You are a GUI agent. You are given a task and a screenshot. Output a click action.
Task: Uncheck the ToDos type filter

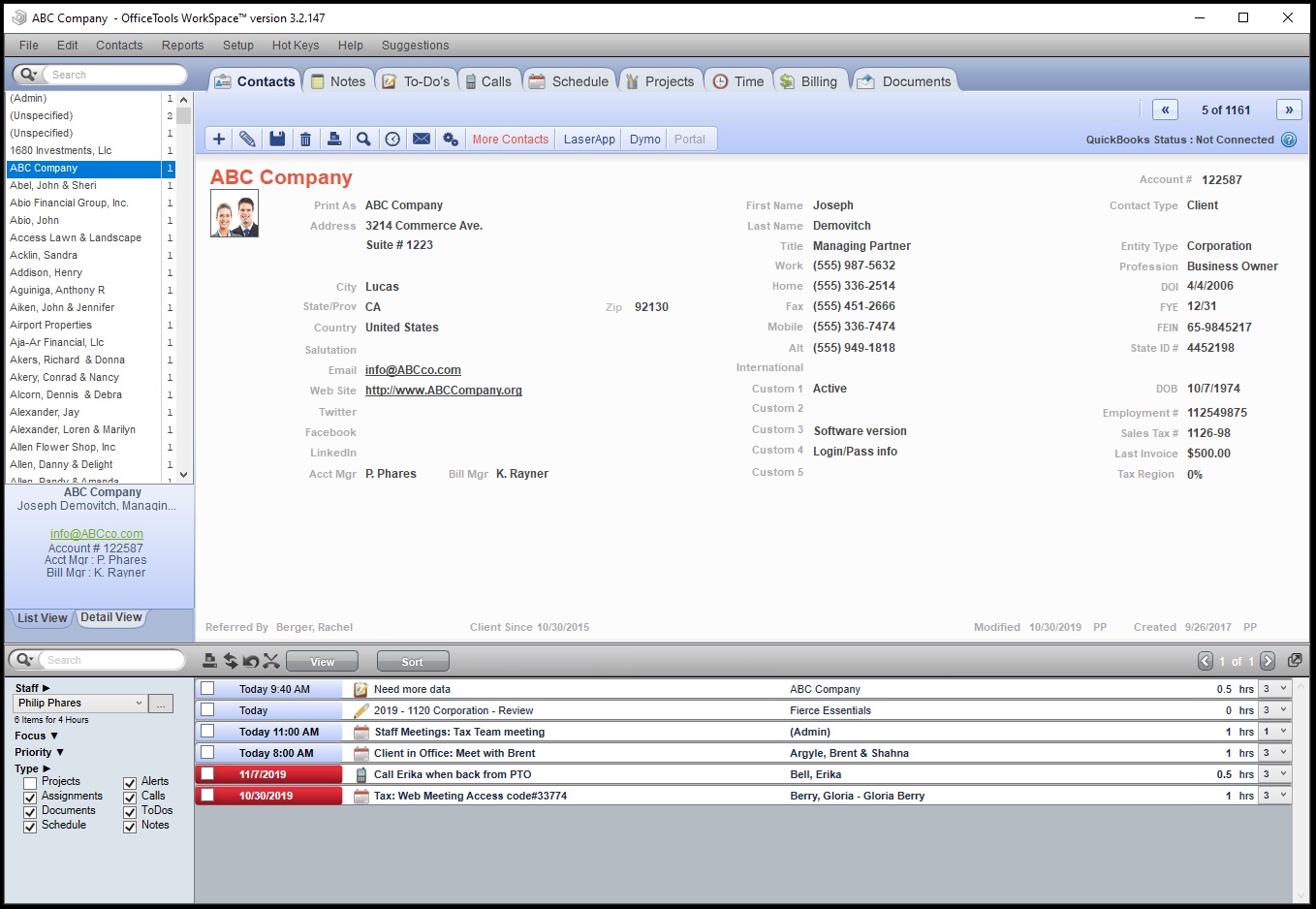coord(130,812)
